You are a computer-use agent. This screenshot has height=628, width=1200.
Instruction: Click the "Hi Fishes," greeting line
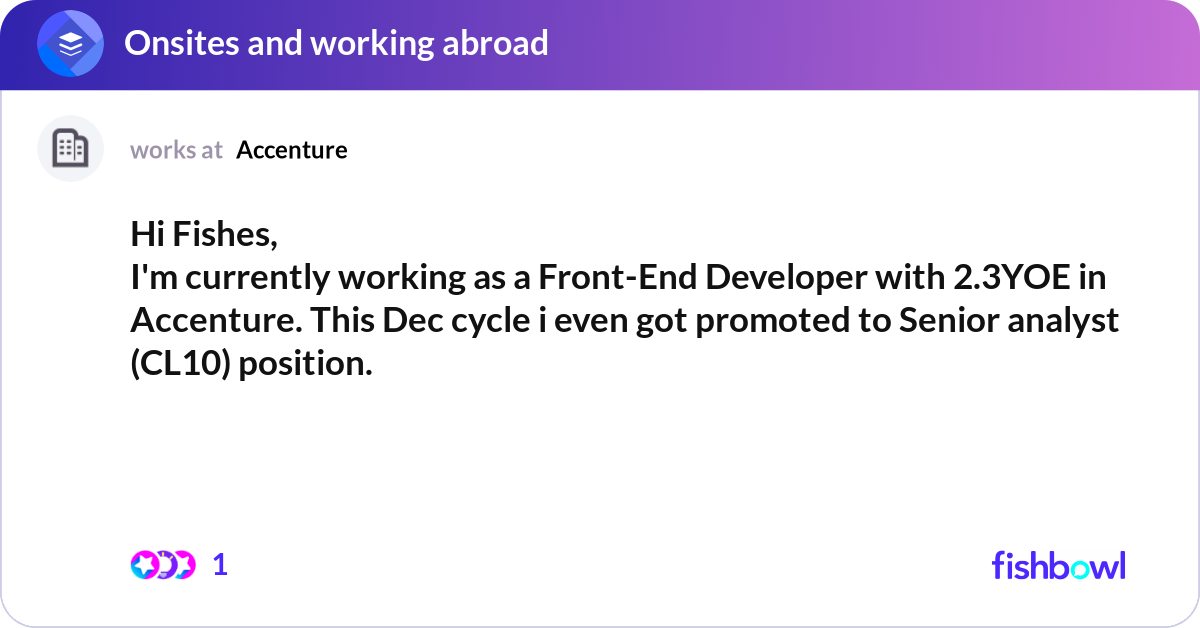coord(204,235)
